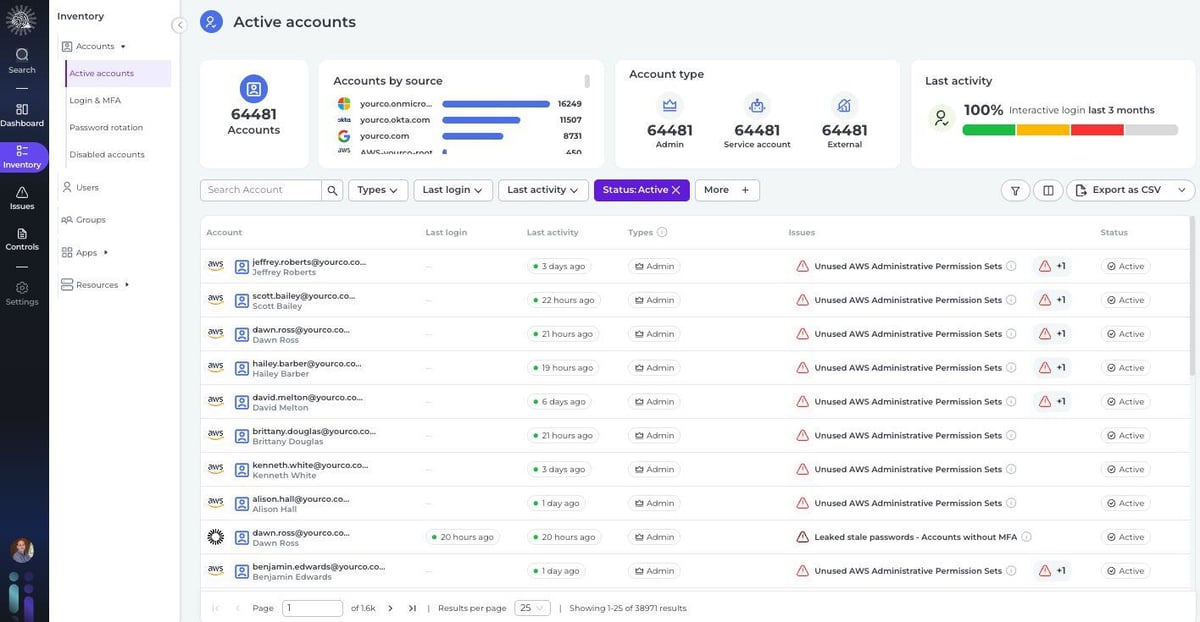The width and height of the screenshot is (1200, 622).
Task: Click info icon beside Brittany Douglas issue
Action: tap(1011, 435)
